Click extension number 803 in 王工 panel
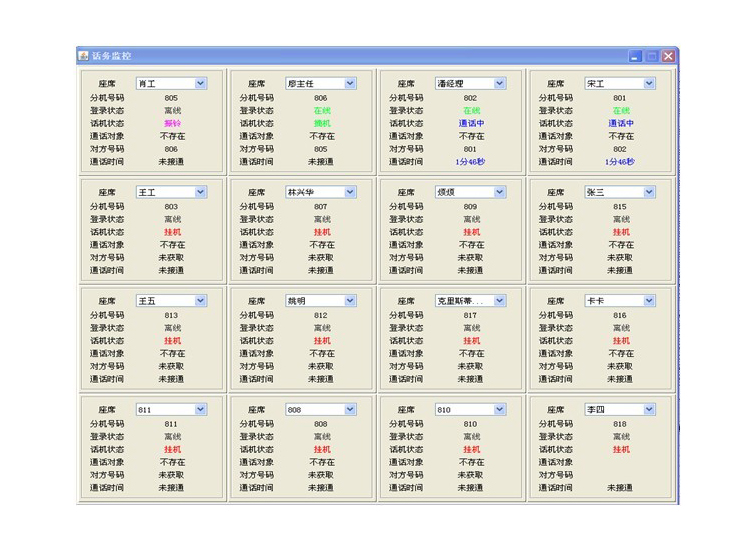Screen dimensions: 750x551 (x=171, y=207)
